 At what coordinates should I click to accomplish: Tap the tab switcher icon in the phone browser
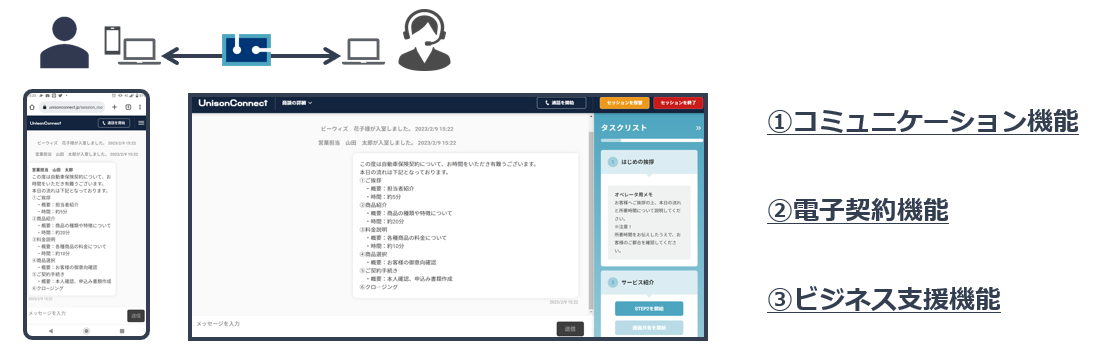pyautogui.click(x=128, y=106)
